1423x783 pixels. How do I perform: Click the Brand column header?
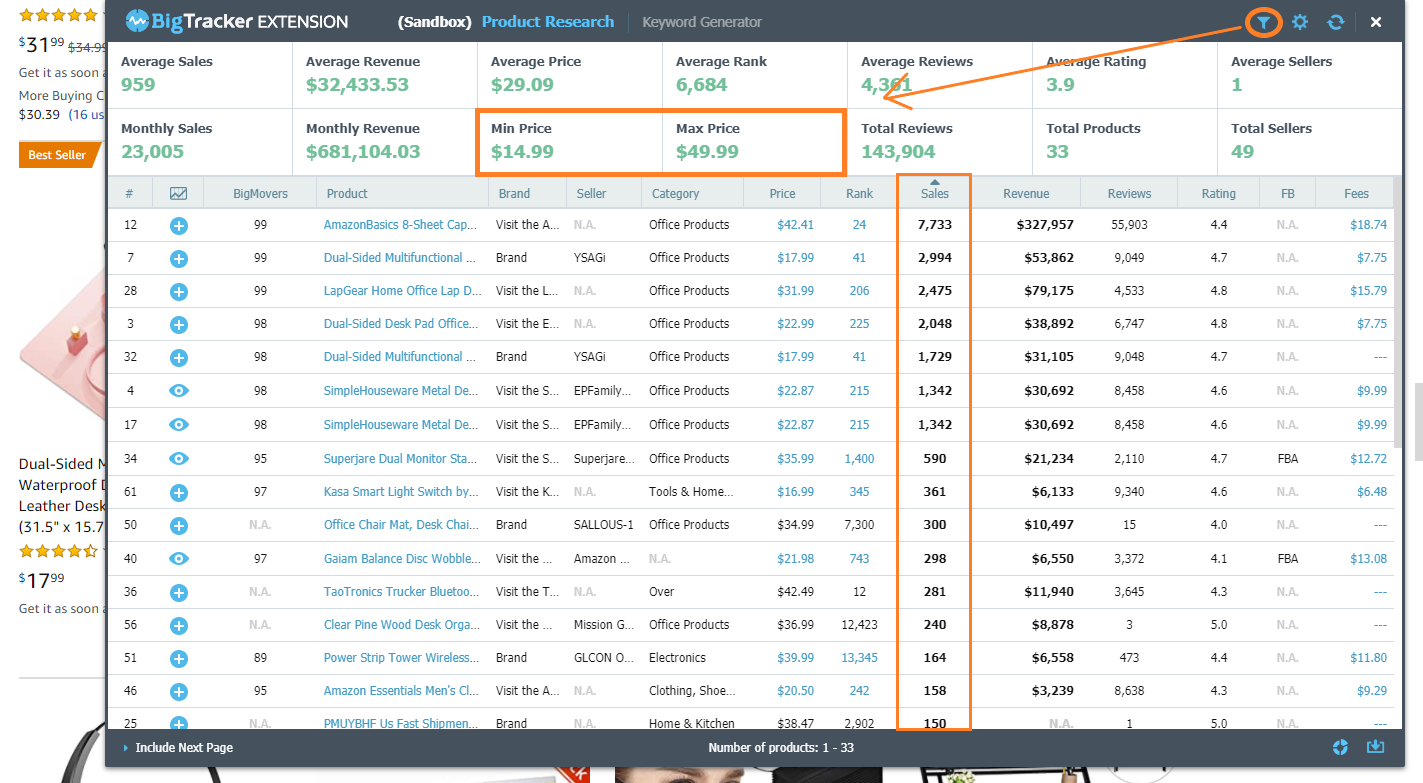click(x=514, y=193)
